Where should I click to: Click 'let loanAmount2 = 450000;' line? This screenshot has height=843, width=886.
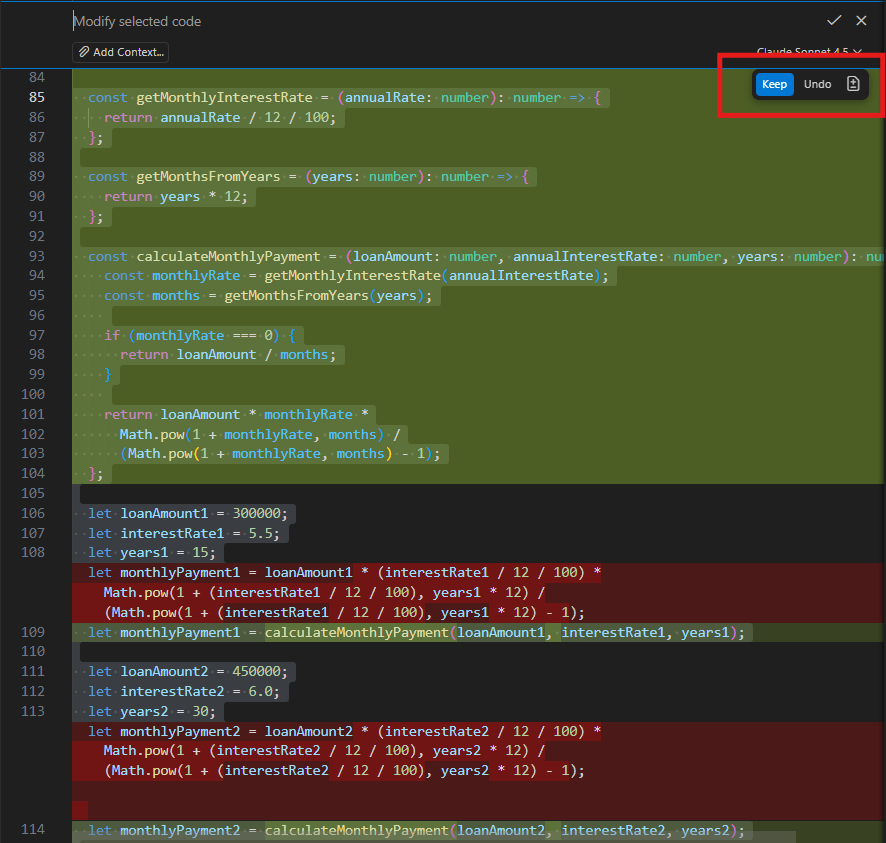coord(188,672)
